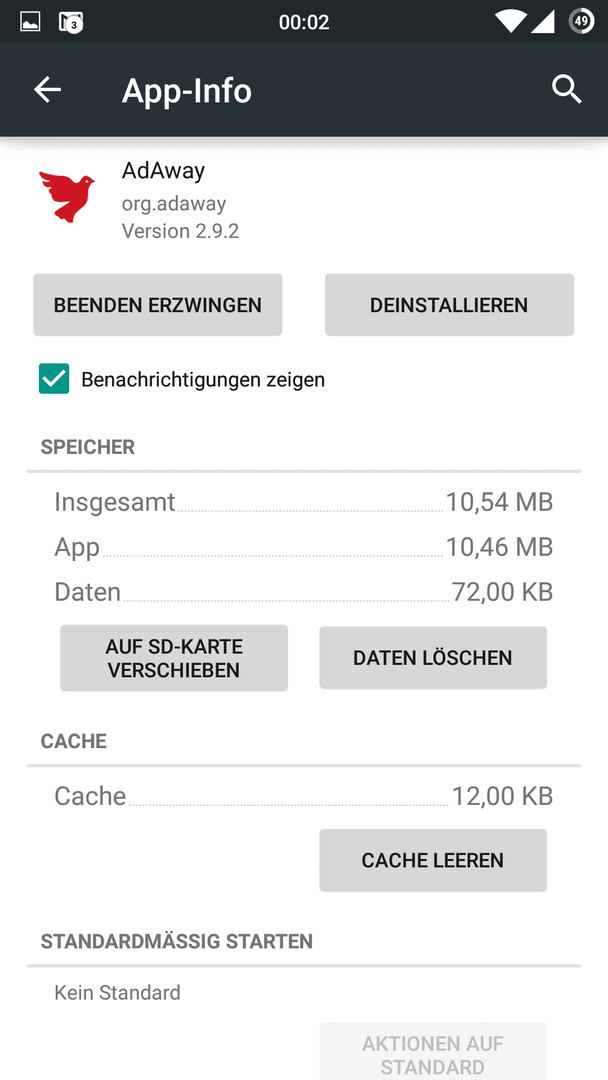Screen dimensions: 608x1080
Task: Tap the Insgesamt storage row
Action: pyautogui.click(x=304, y=501)
